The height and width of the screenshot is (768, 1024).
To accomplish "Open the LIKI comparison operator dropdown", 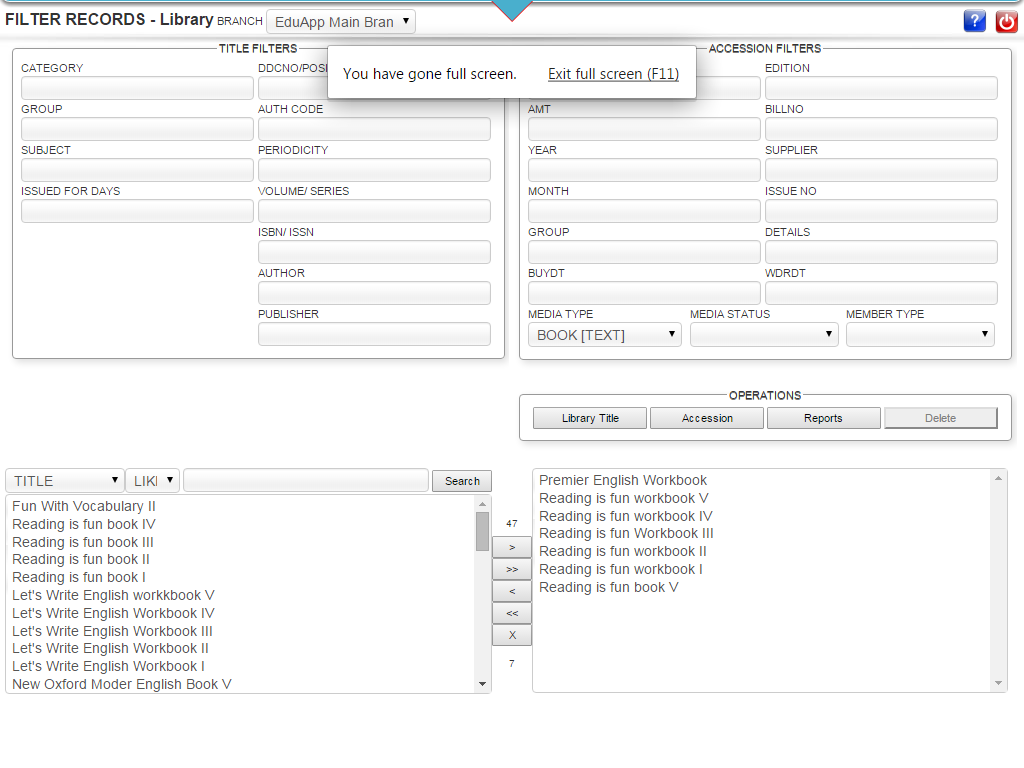I will [x=151, y=480].
